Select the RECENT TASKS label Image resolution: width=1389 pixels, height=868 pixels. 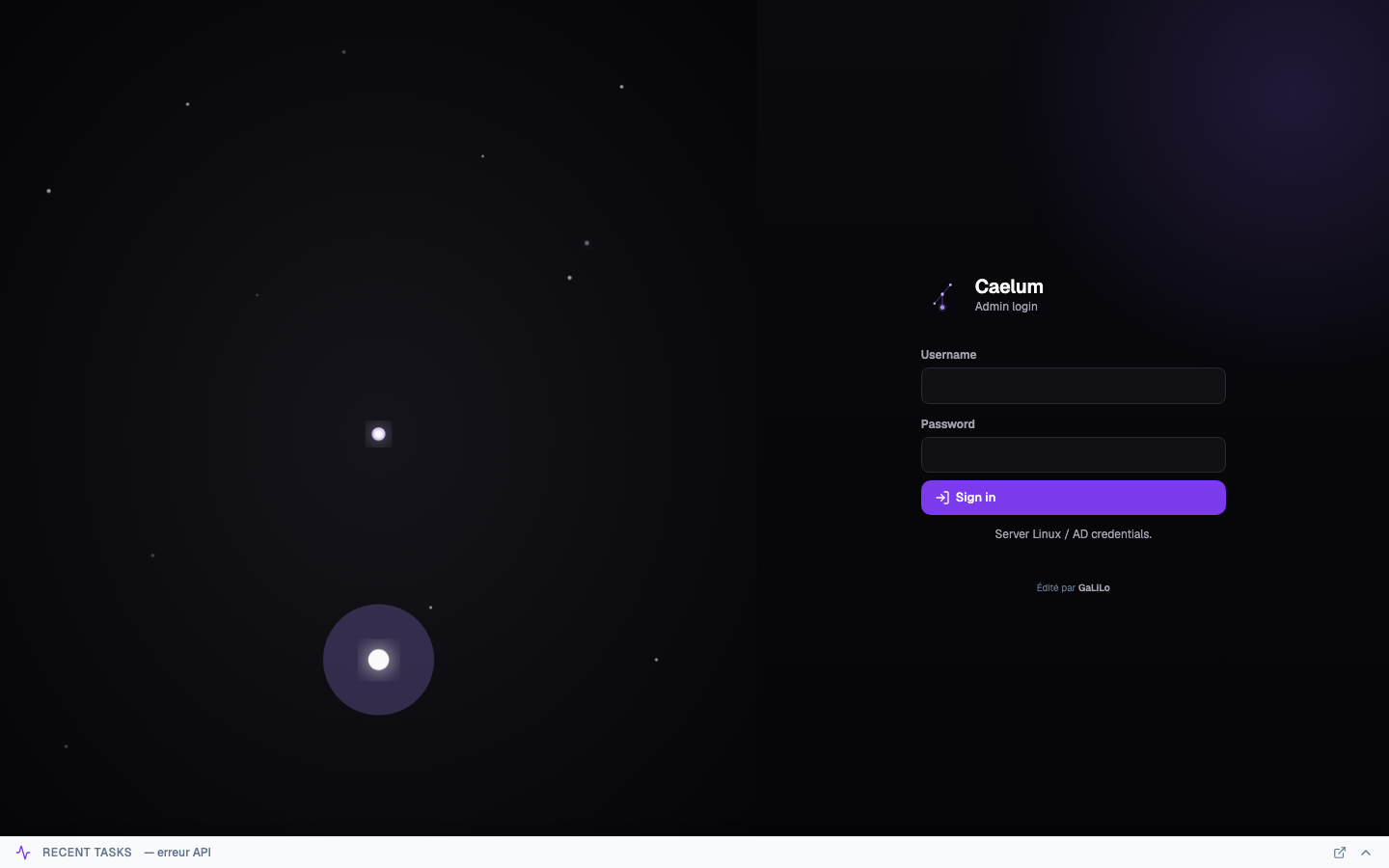(x=87, y=853)
